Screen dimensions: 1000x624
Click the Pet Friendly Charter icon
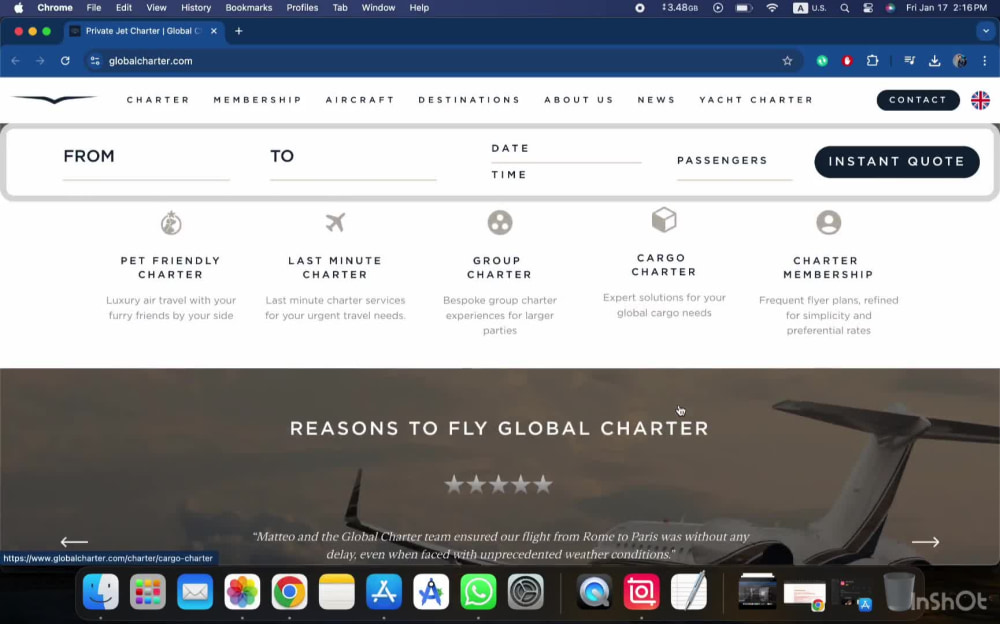[171, 223]
